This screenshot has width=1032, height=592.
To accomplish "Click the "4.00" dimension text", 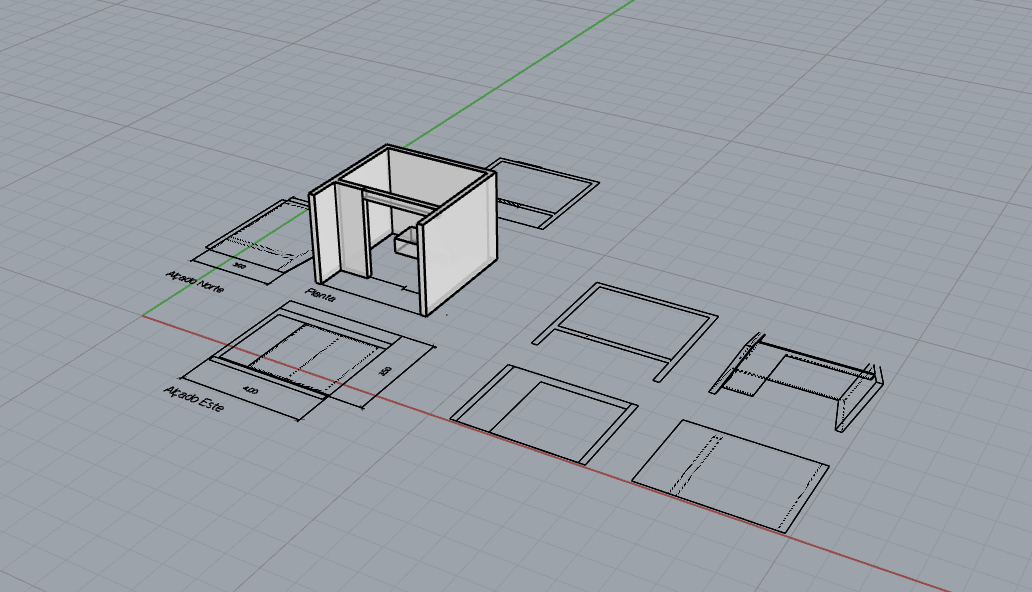I will click(251, 390).
